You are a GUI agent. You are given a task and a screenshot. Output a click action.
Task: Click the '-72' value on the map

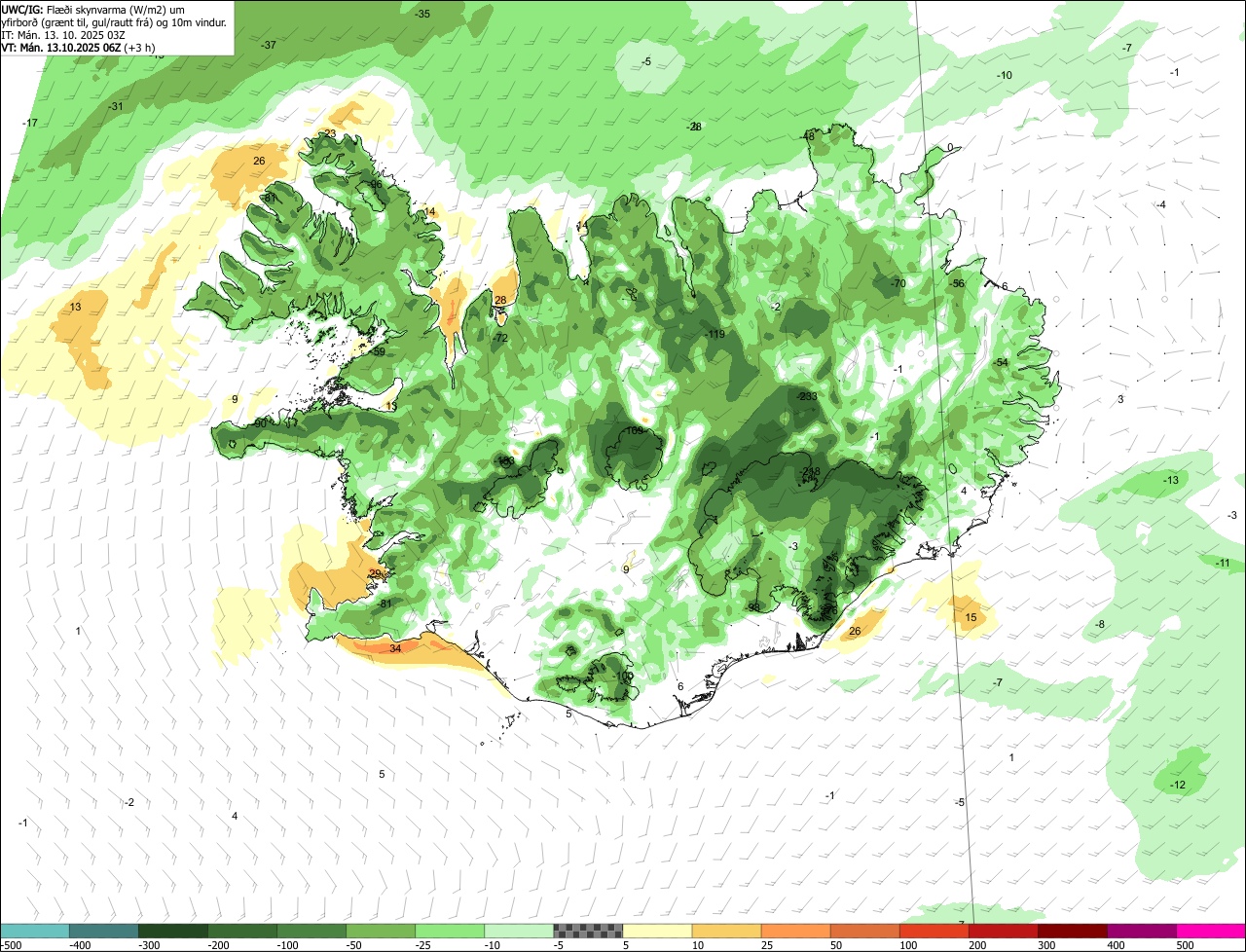[500, 339]
